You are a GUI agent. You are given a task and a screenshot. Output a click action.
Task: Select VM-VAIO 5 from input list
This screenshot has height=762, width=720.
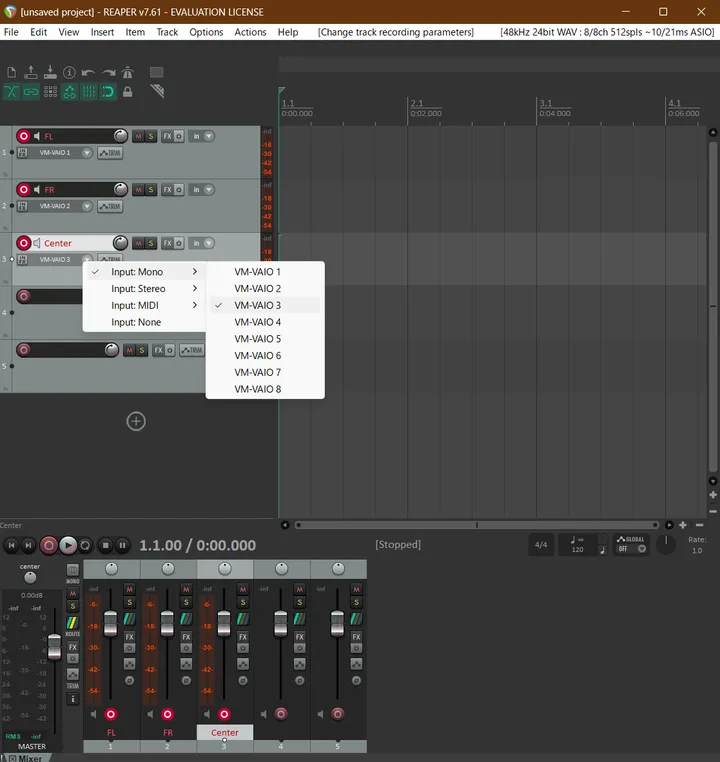pyautogui.click(x=258, y=339)
